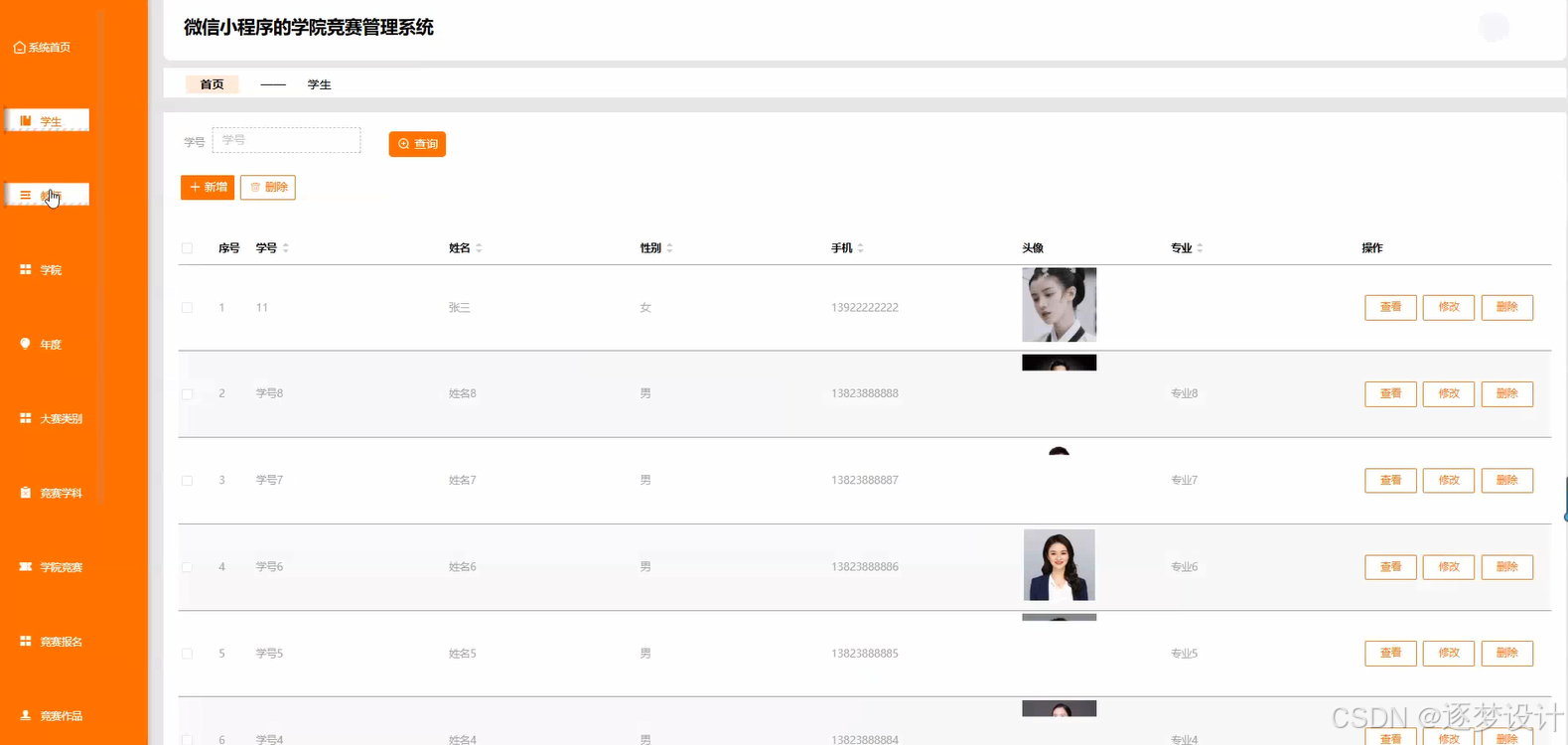Open 竞赛作品 sidebar entry

click(51, 716)
